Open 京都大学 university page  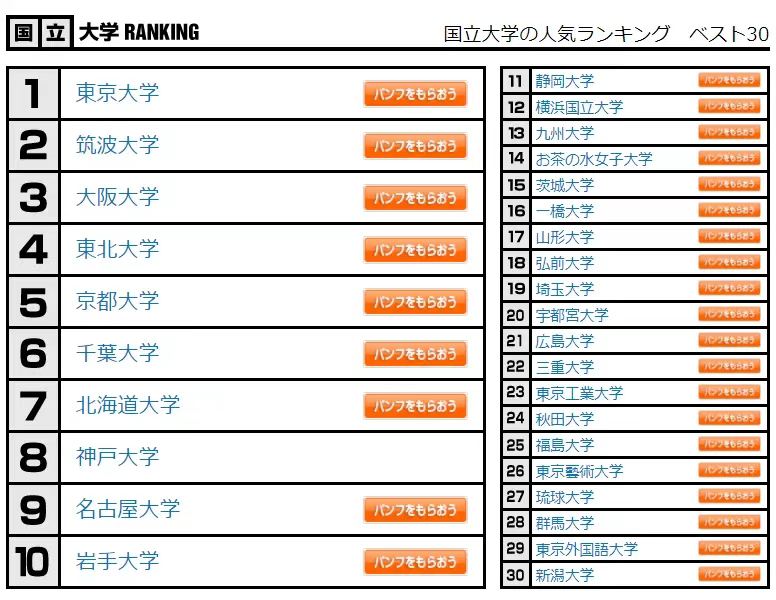[x=117, y=301]
